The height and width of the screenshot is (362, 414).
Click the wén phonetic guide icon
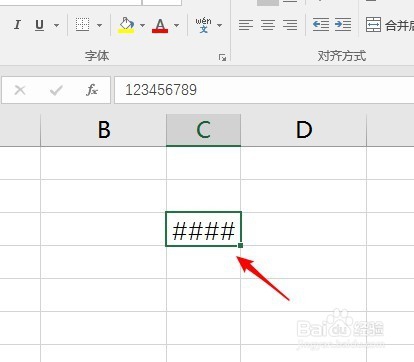(203, 25)
